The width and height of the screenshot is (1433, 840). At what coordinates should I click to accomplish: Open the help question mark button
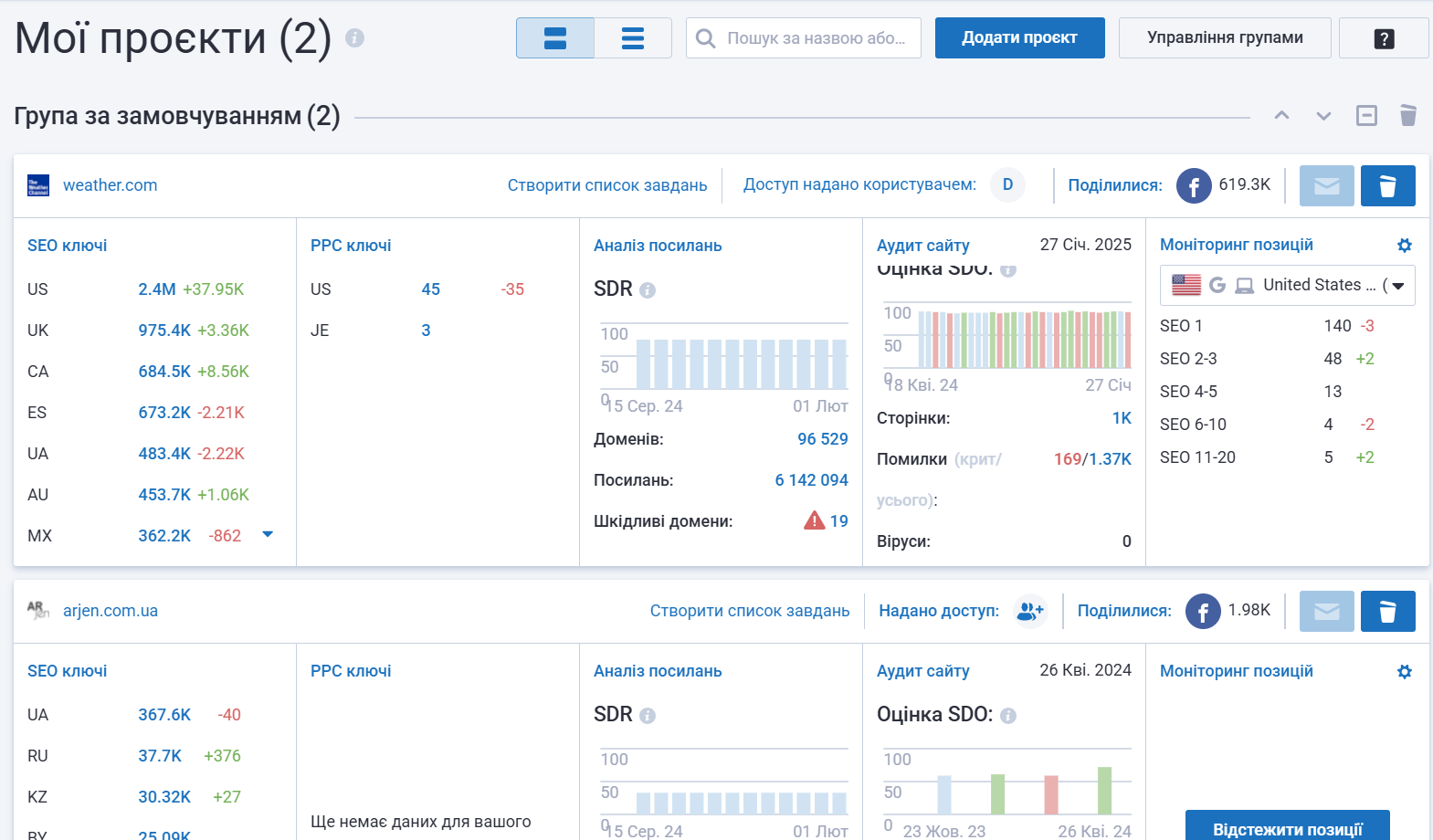tap(1384, 38)
